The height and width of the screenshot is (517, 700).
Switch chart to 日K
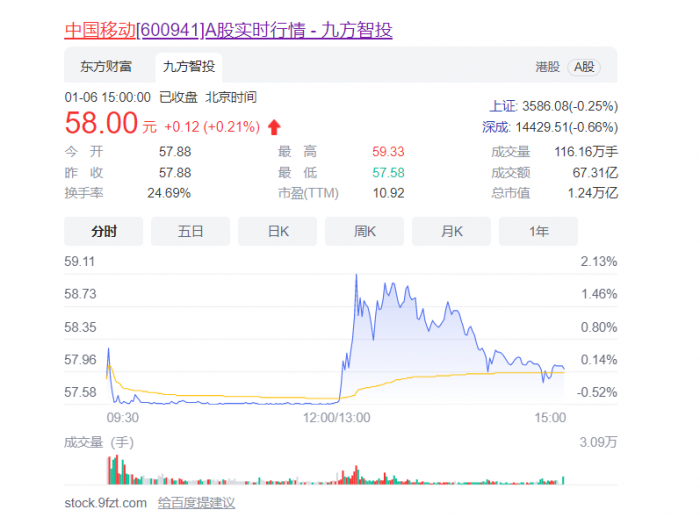coord(278,231)
